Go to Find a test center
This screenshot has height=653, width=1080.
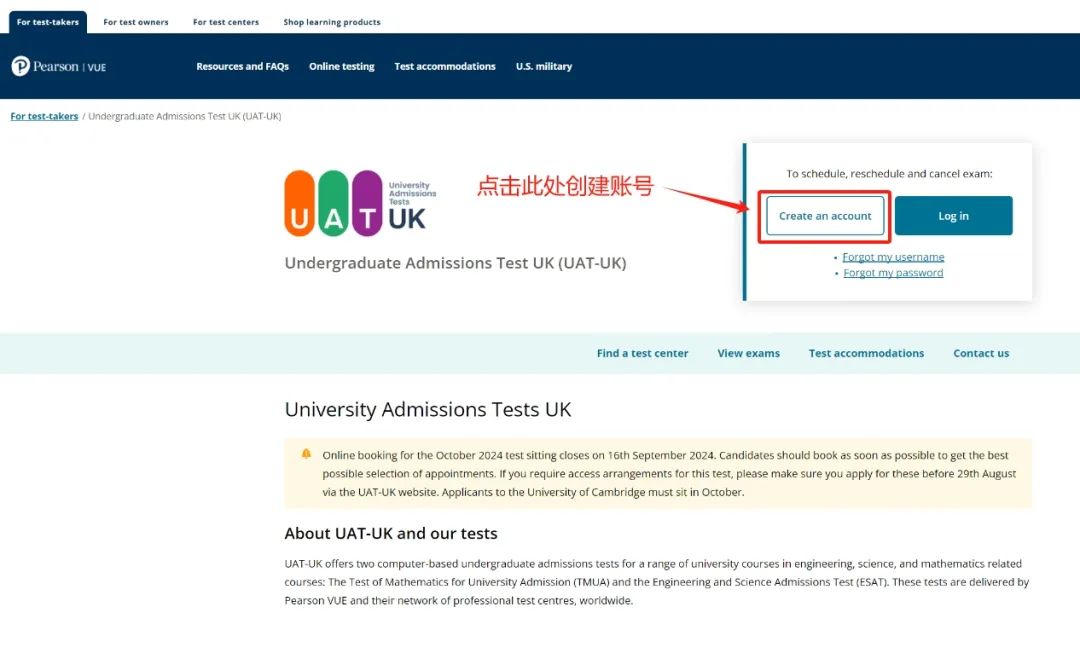(643, 353)
